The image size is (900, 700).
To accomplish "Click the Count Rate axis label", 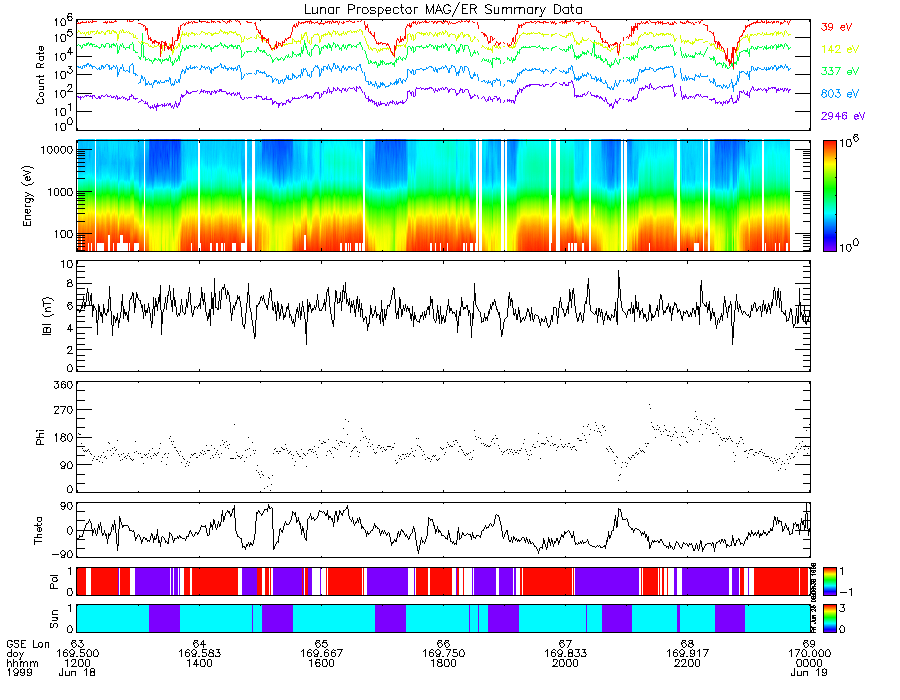I will [40, 75].
